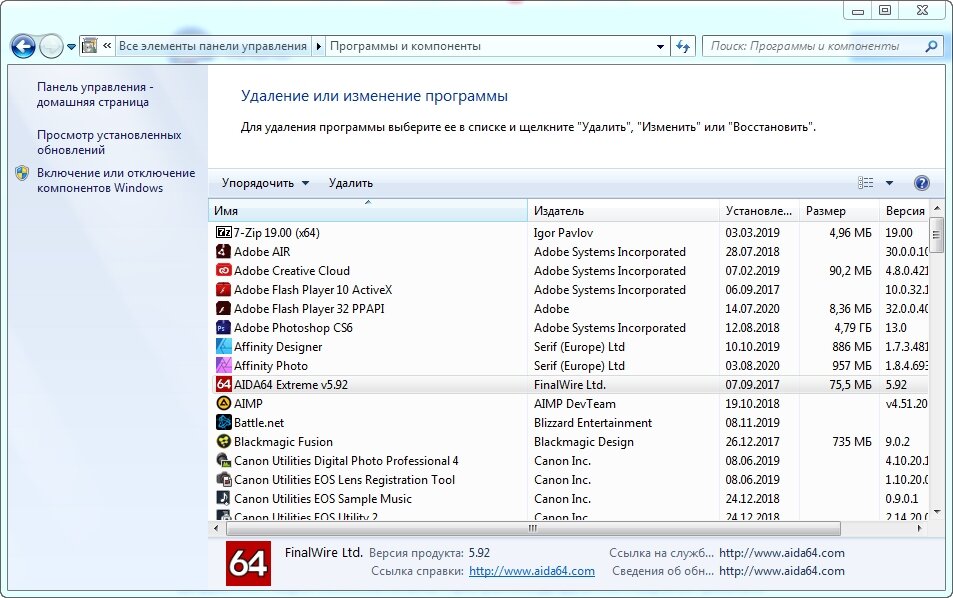Click the AIDA64 Extreme list icon
Image resolution: width=953 pixels, height=598 pixels.
click(x=224, y=384)
